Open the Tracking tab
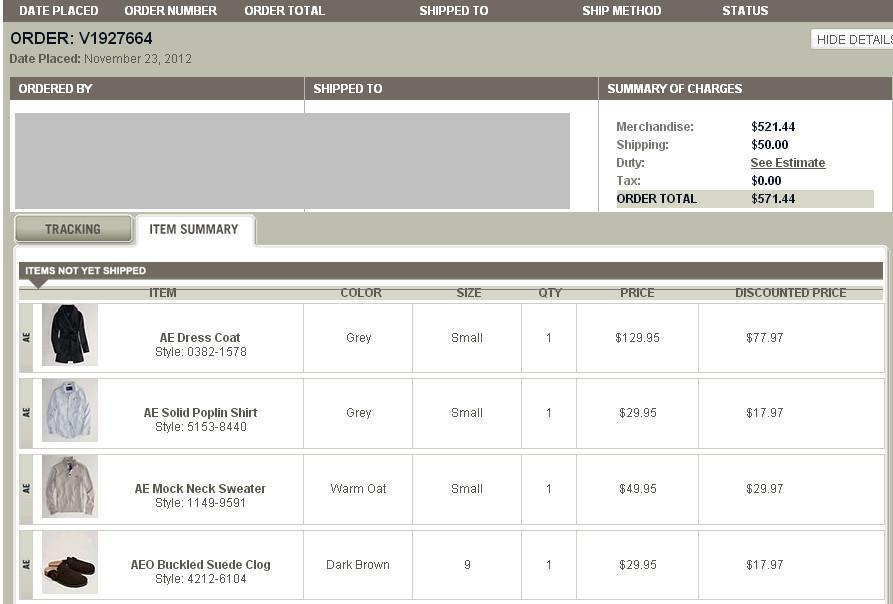Viewport: 893px width, 604px height. (x=73, y=229)
